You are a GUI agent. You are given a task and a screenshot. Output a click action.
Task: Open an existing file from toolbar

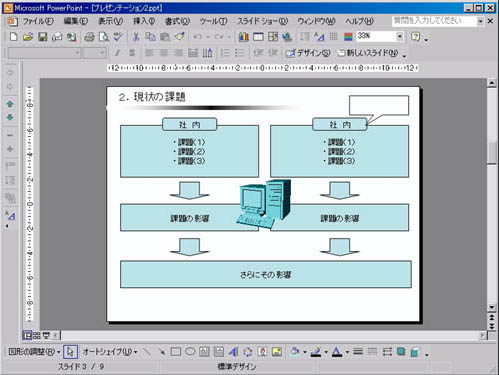click(28, 37)
